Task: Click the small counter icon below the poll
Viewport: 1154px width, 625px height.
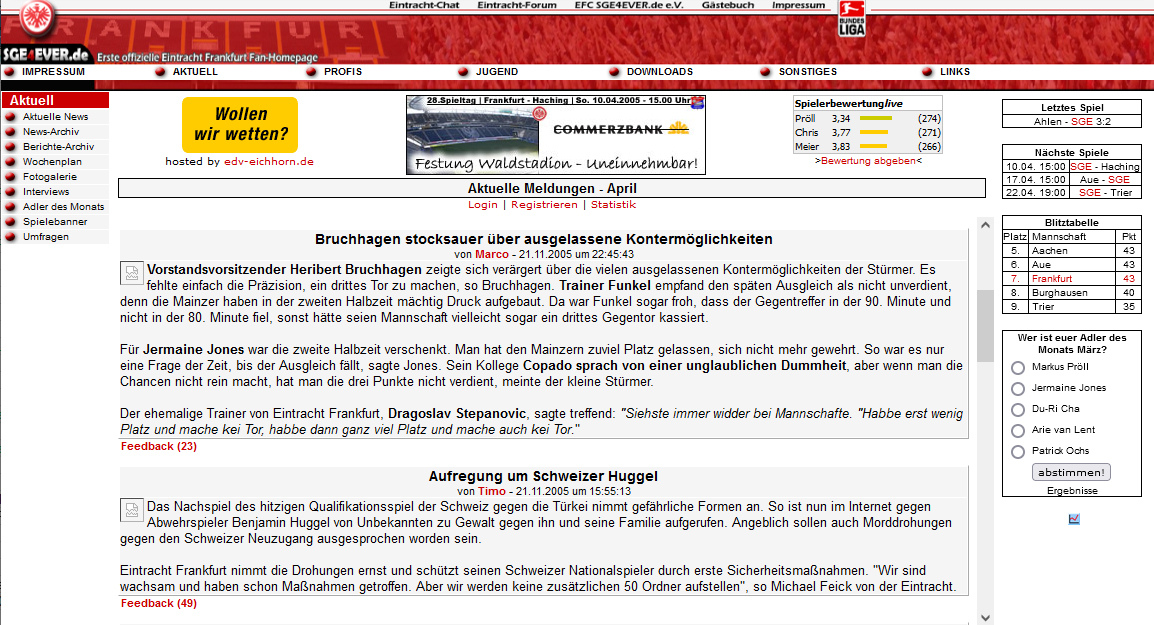Action: (1074, 519)
